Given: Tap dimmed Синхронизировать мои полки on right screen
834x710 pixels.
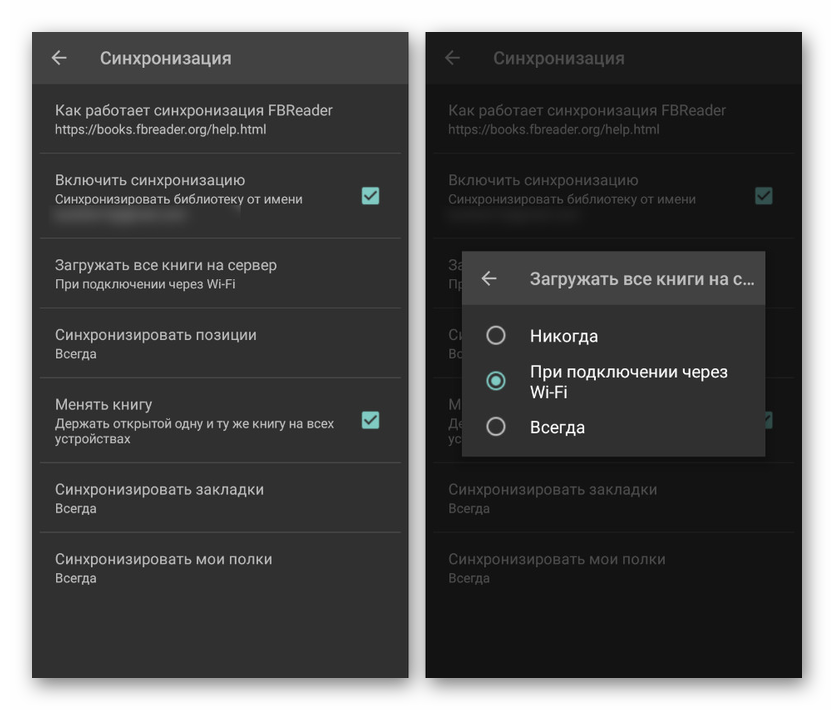Looking at the screenshot, I should (614, 567).
